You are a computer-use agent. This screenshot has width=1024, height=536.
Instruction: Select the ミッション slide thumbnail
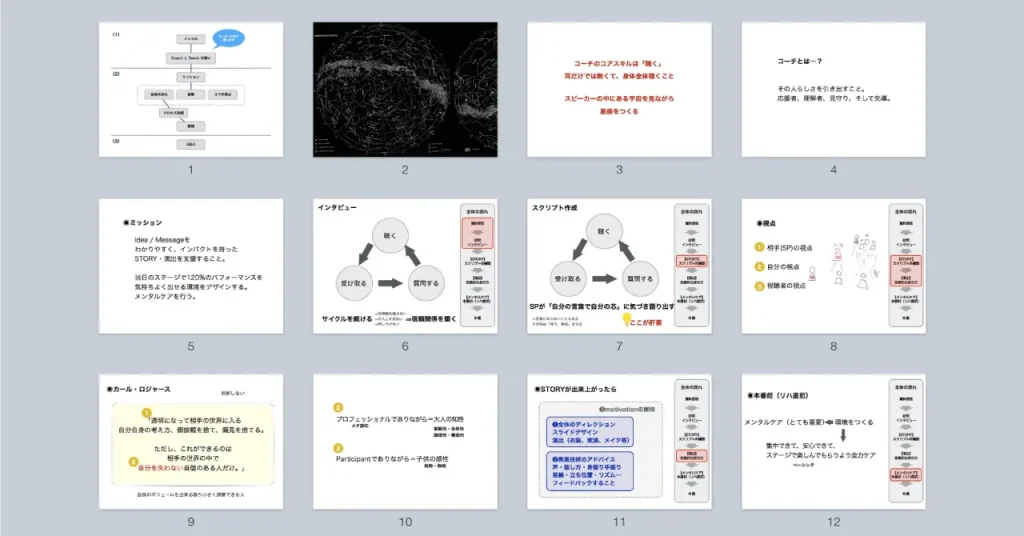pos(190,267)
